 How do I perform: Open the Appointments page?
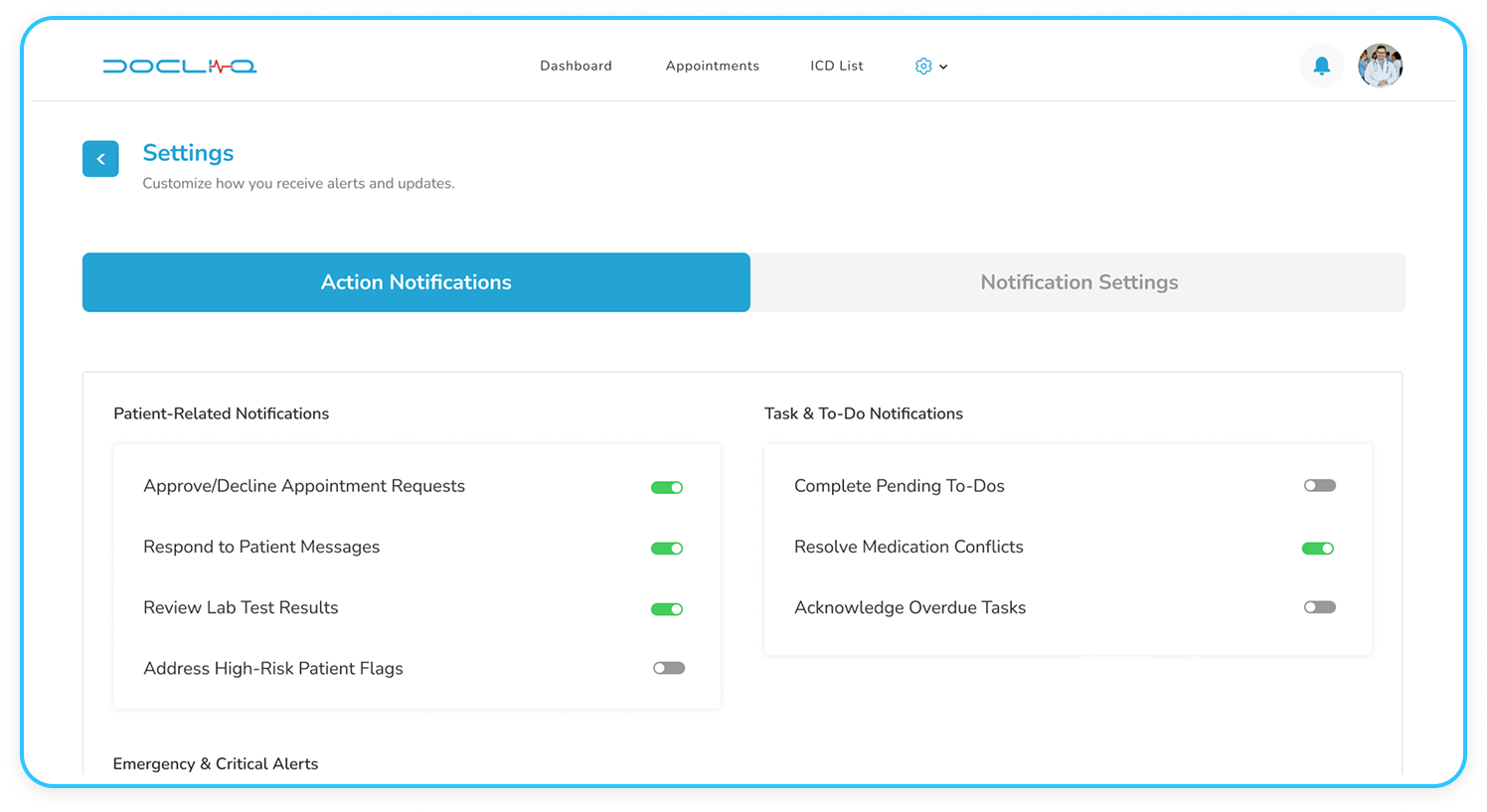pos(712,66)
